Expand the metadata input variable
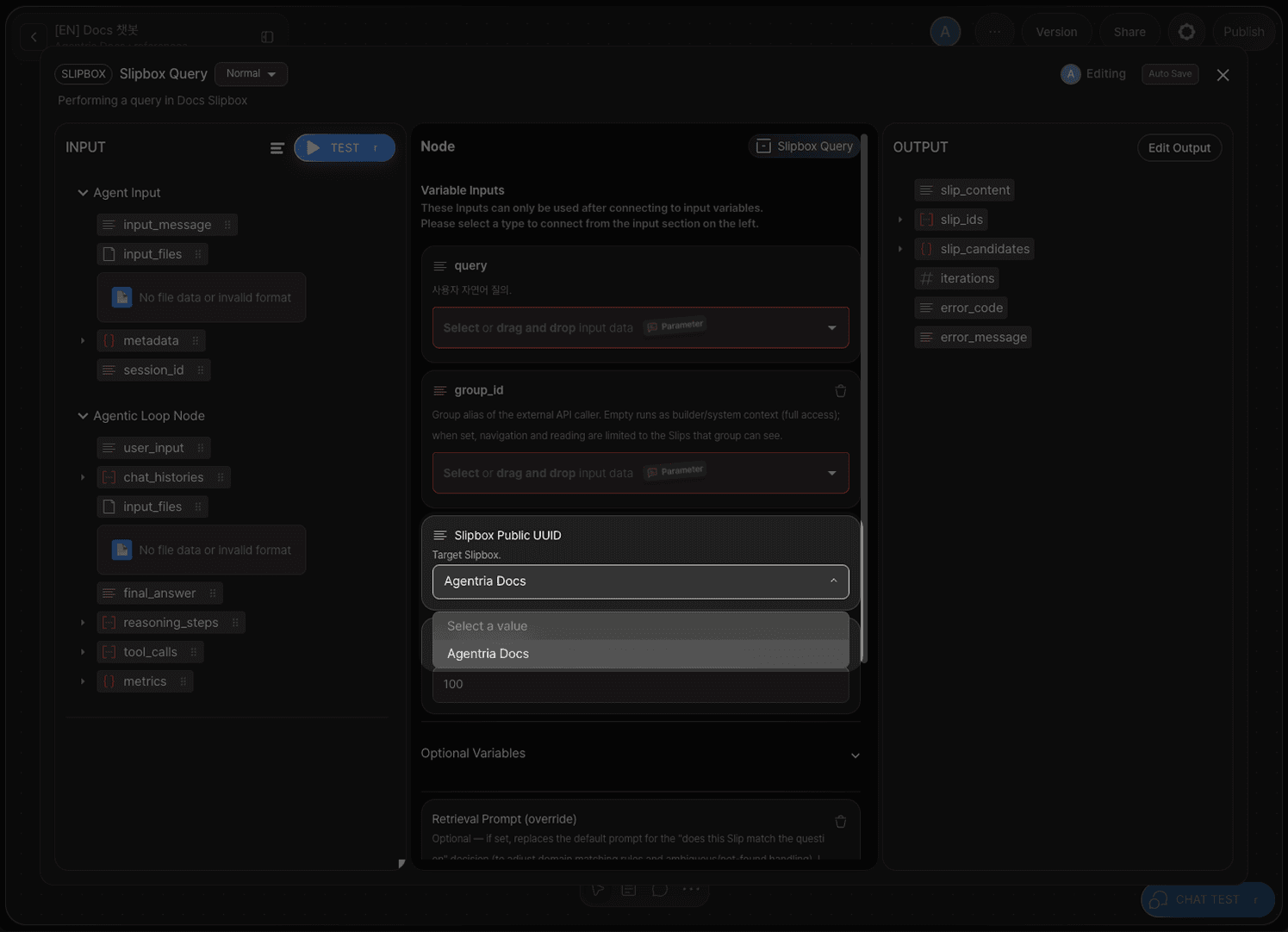The width and height of the screenshot is (1288, 932). coord(83,341)
